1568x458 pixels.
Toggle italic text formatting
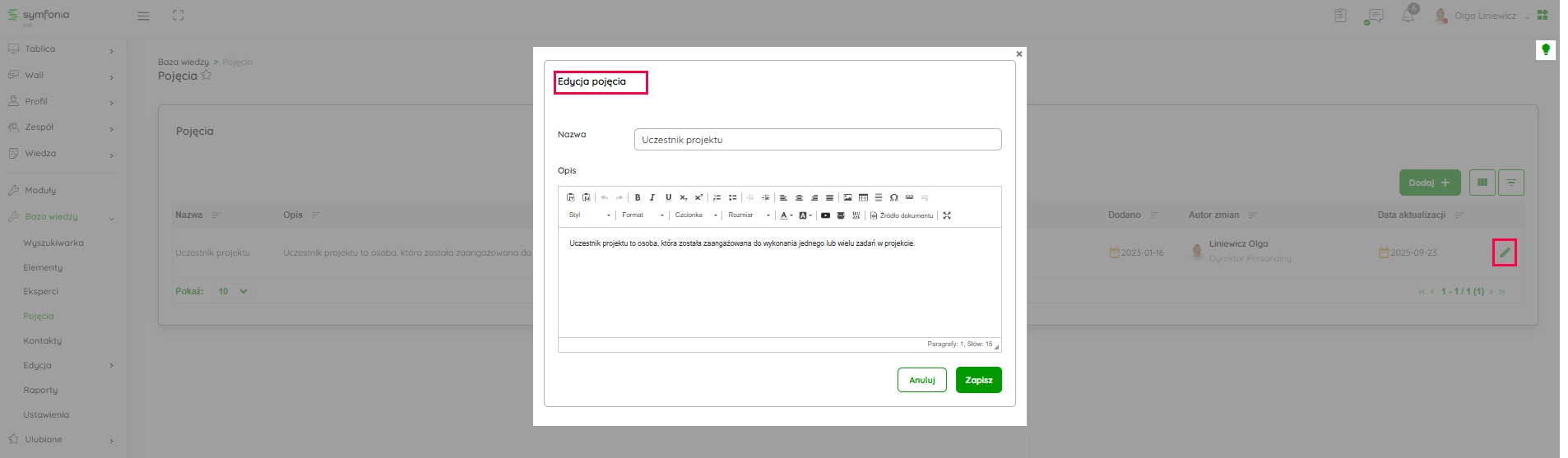tap(652, 197)
